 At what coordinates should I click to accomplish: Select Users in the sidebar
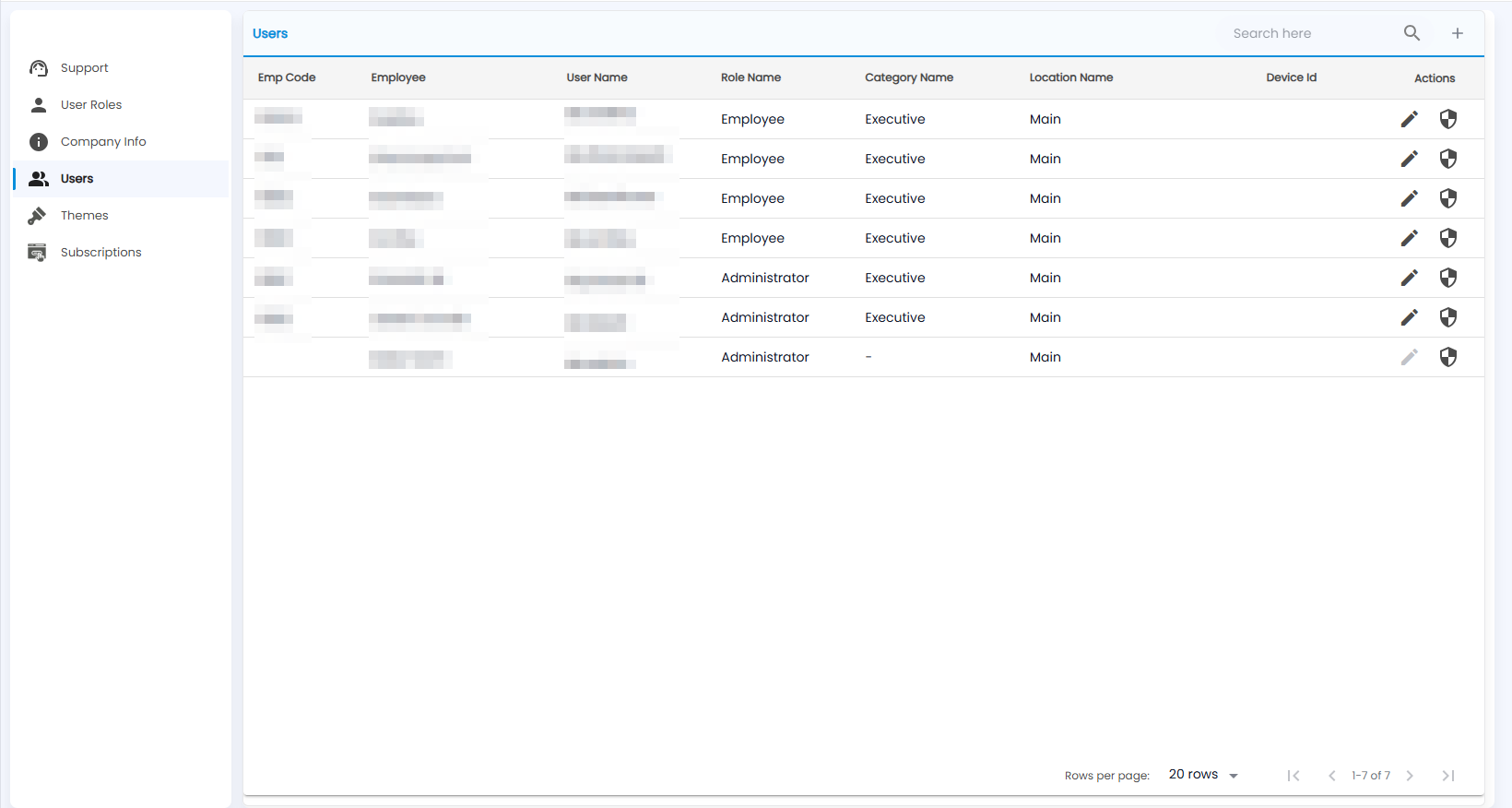(121, 179)
